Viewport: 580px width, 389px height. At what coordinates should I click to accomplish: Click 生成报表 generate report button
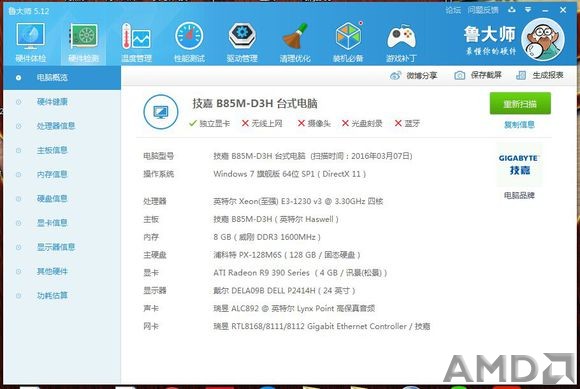(x=540, y=75)
